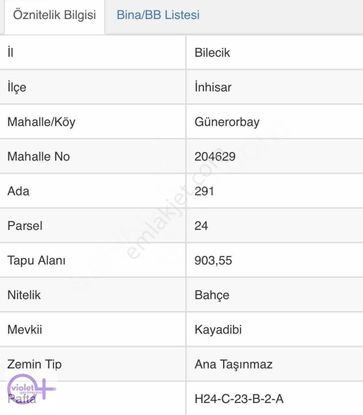Click the Mevkii row label
Viewport: 363px width, 415px height.
tap(25, 330)
